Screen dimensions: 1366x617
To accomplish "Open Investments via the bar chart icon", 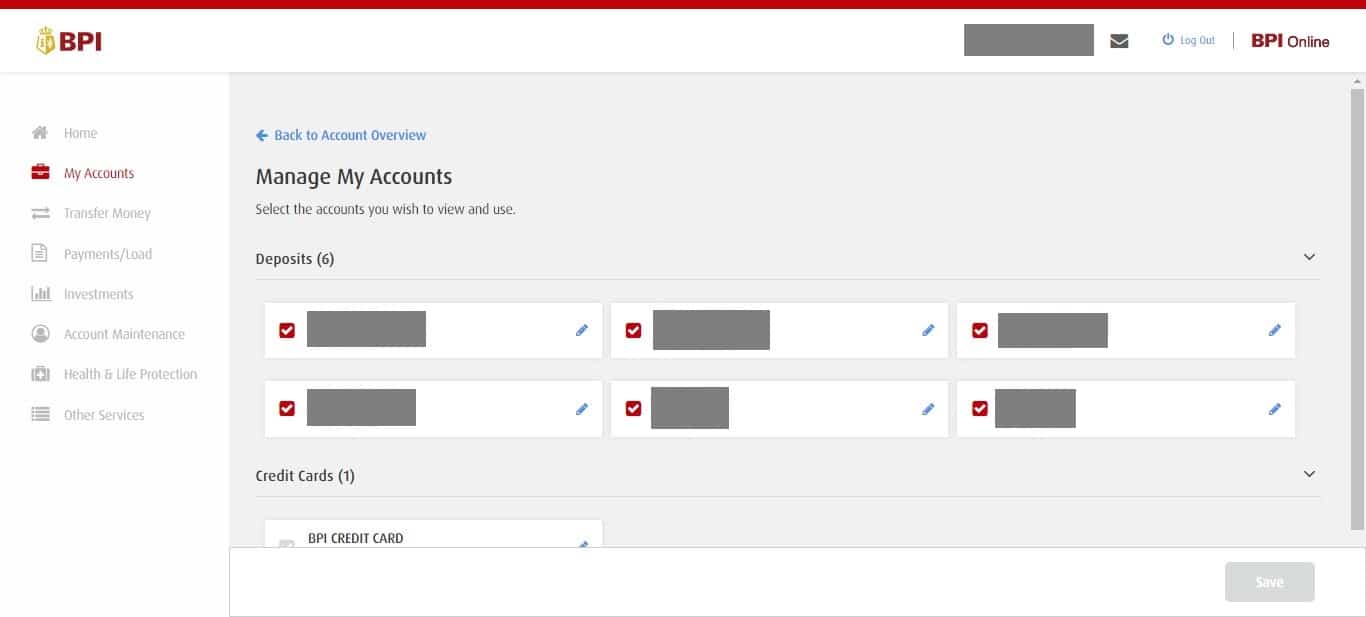I will (40, 293).
